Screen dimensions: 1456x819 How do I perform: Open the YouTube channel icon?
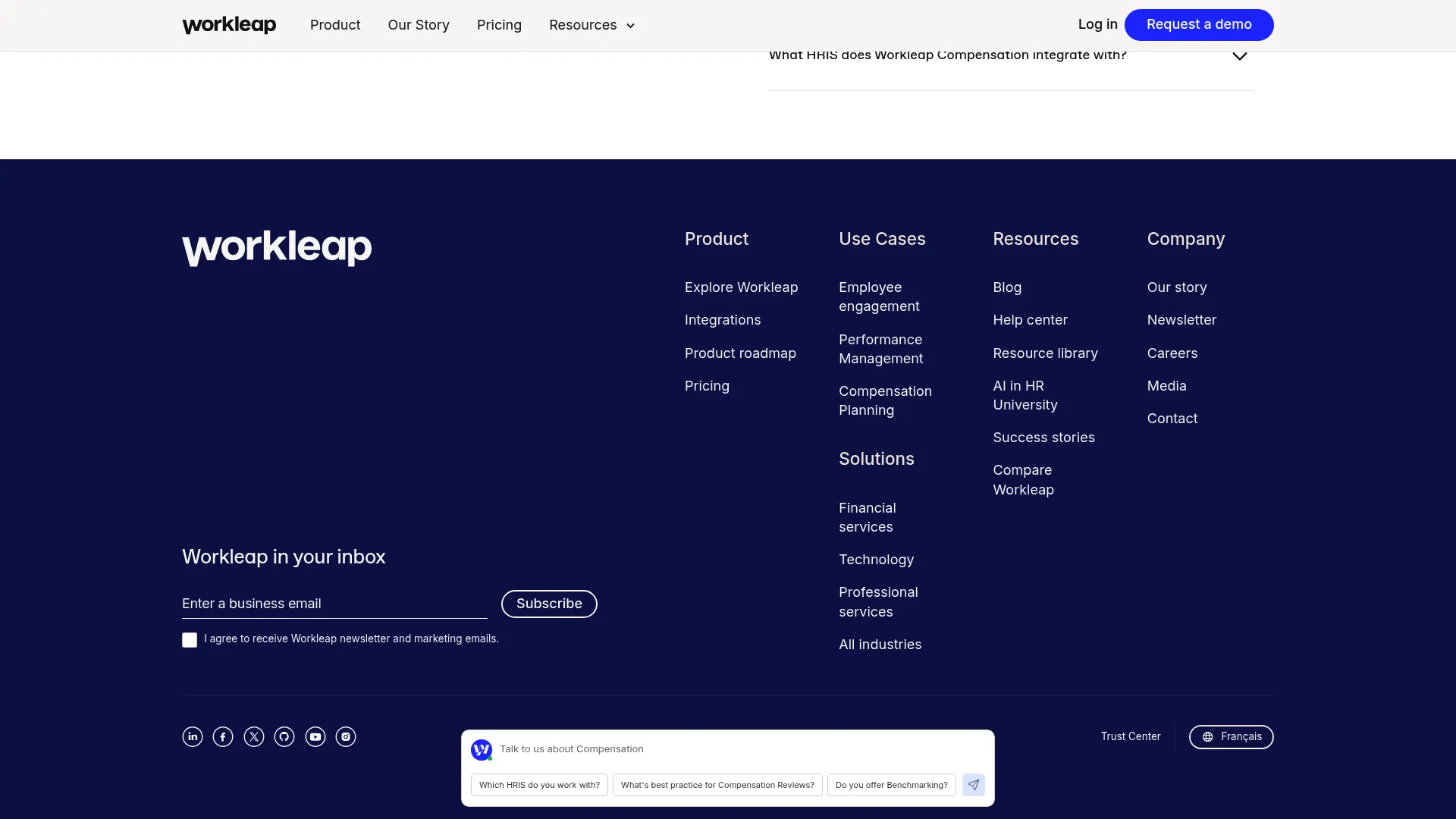[x=315, y=736]
